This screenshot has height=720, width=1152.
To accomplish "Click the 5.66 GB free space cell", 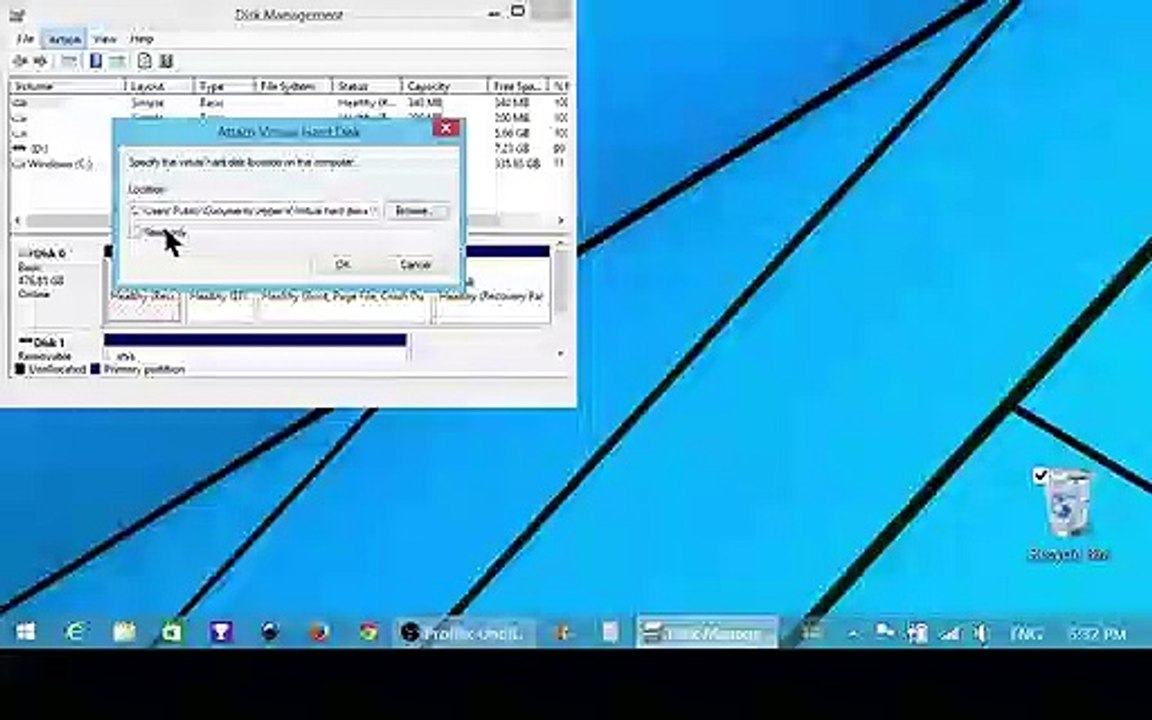I will pos(512,134).
